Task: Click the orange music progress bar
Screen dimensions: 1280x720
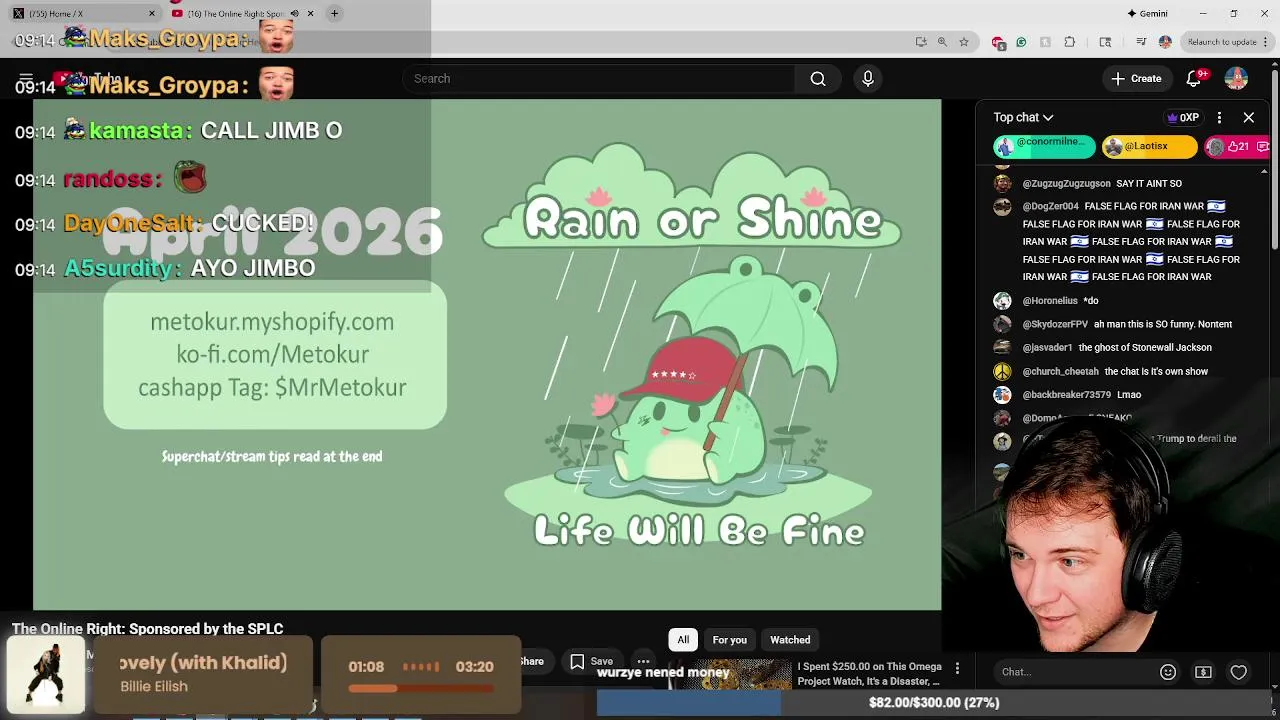Action: click(x=420, y=688)
